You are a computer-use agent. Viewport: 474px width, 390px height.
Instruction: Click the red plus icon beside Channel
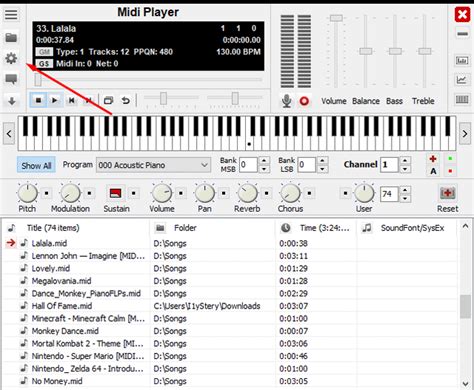coord(433,159)
